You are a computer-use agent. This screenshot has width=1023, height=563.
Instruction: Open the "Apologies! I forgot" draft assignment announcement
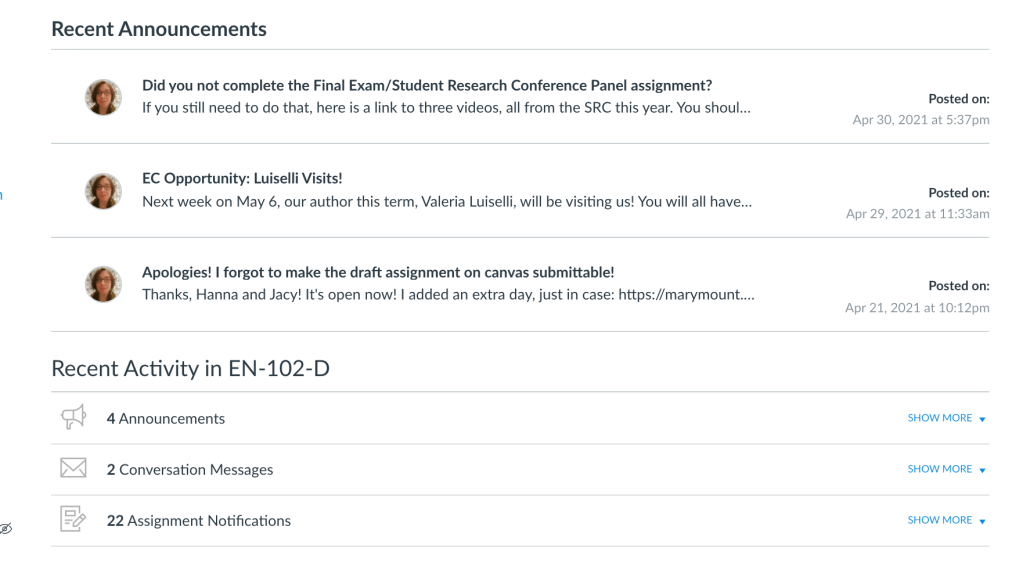pyautogui.click(x=378, y=272)
